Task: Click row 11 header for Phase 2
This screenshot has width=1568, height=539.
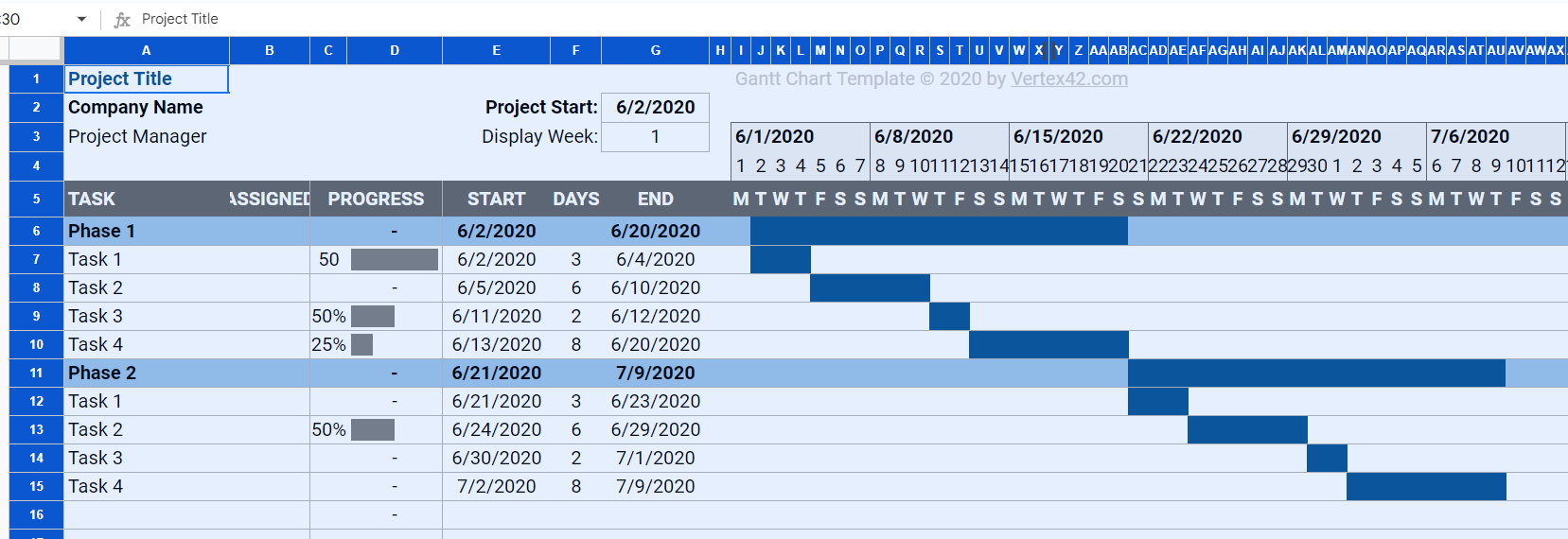Action: pos(36,373)
